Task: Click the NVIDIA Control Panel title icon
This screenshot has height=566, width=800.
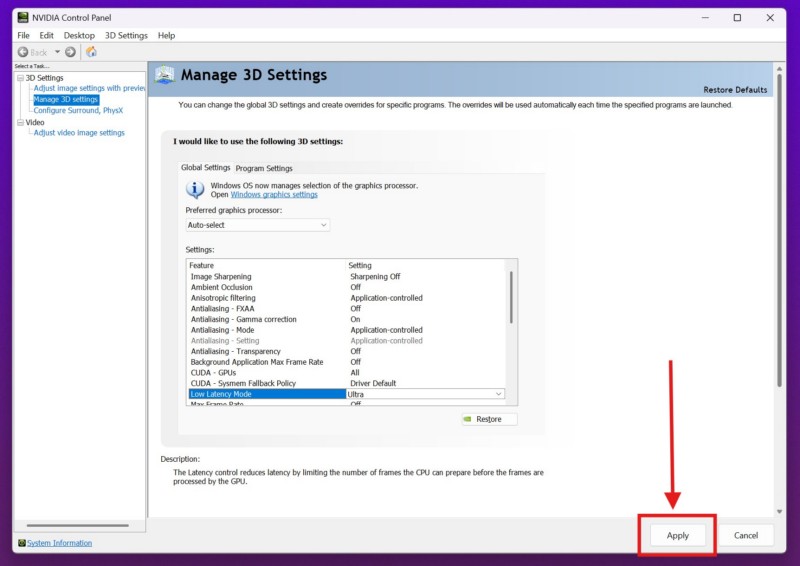Action: [23, 17]
